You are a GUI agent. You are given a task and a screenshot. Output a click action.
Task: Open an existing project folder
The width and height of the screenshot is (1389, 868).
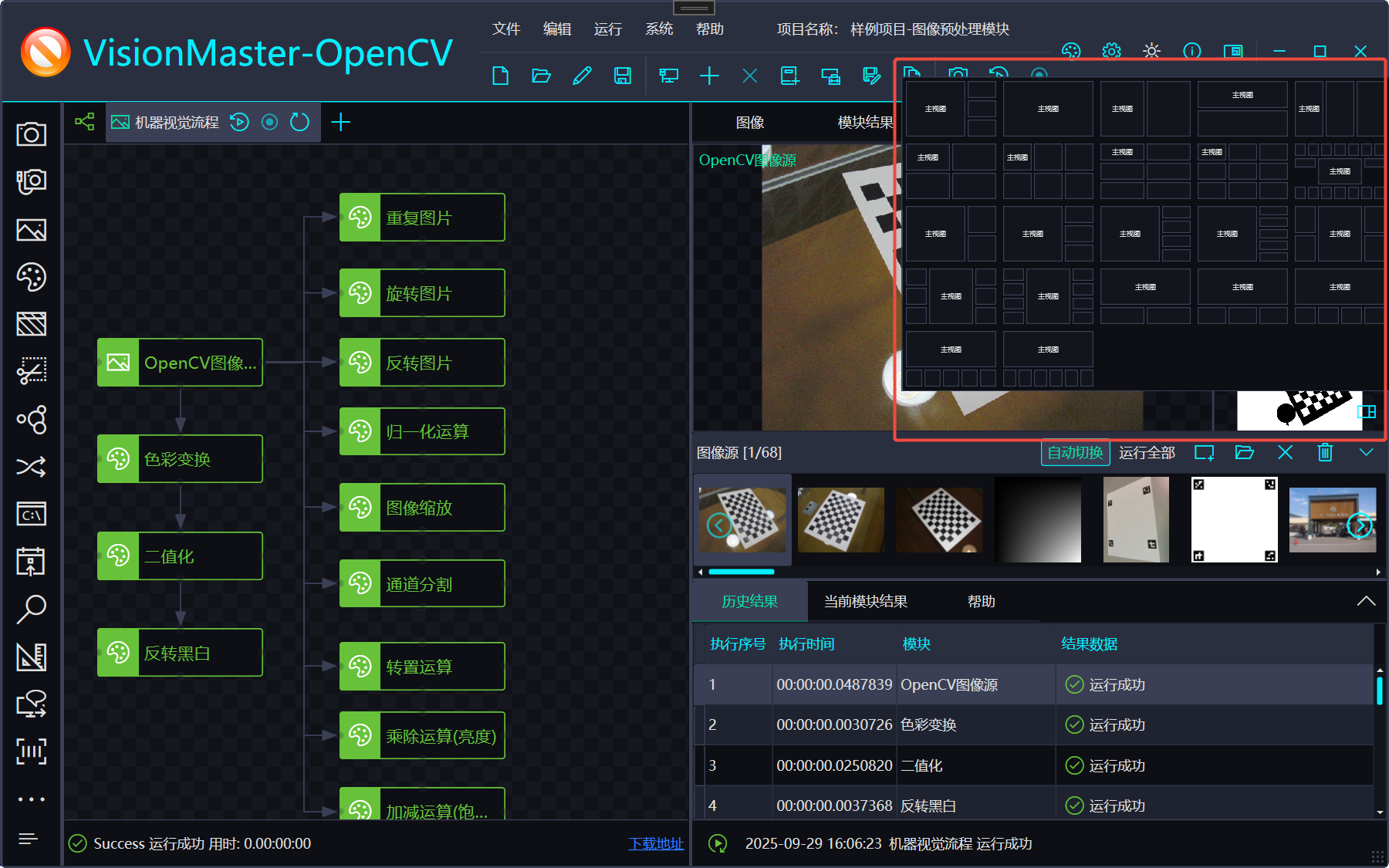(x=541, y=76)
